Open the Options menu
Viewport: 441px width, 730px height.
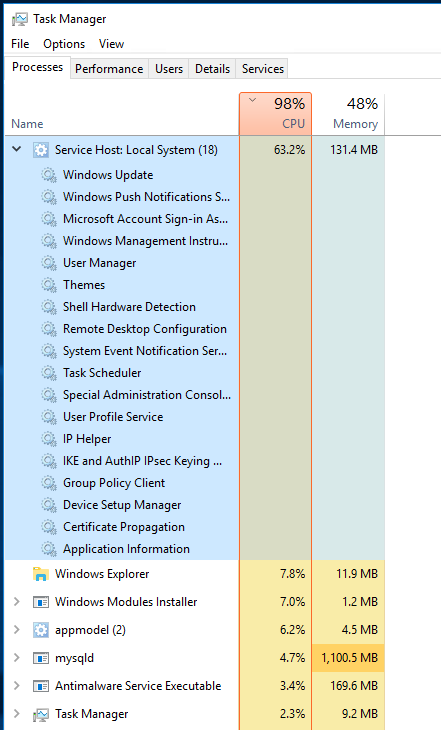(x=64, y=44)
